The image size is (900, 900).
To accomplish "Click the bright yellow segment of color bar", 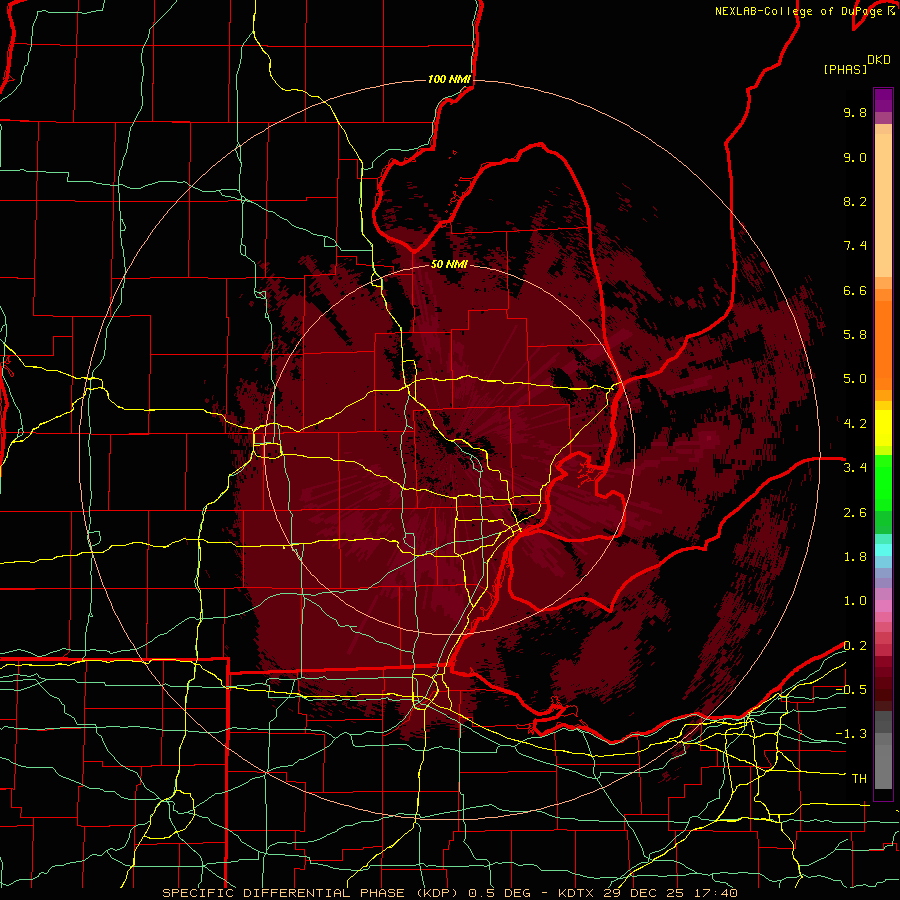I will click(x=883, y=428).
